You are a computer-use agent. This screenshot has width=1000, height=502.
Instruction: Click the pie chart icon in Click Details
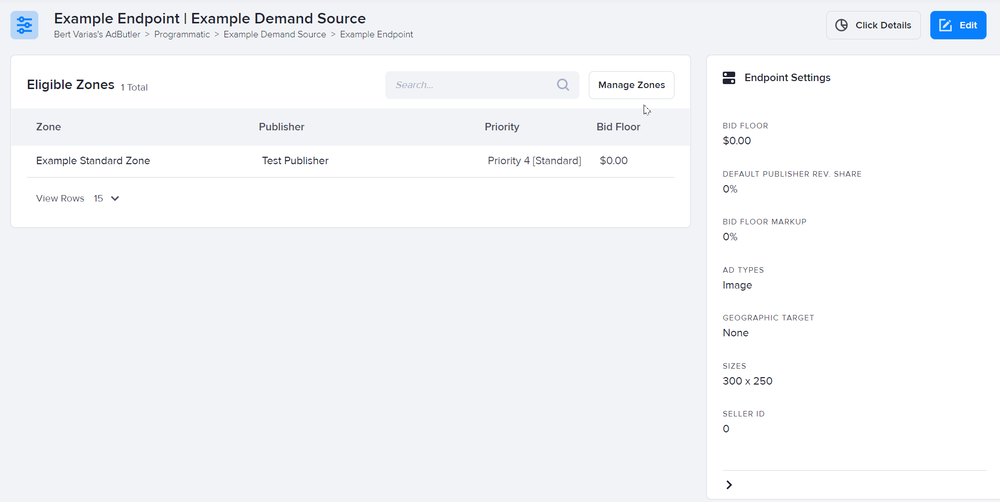tap(841, 26)
